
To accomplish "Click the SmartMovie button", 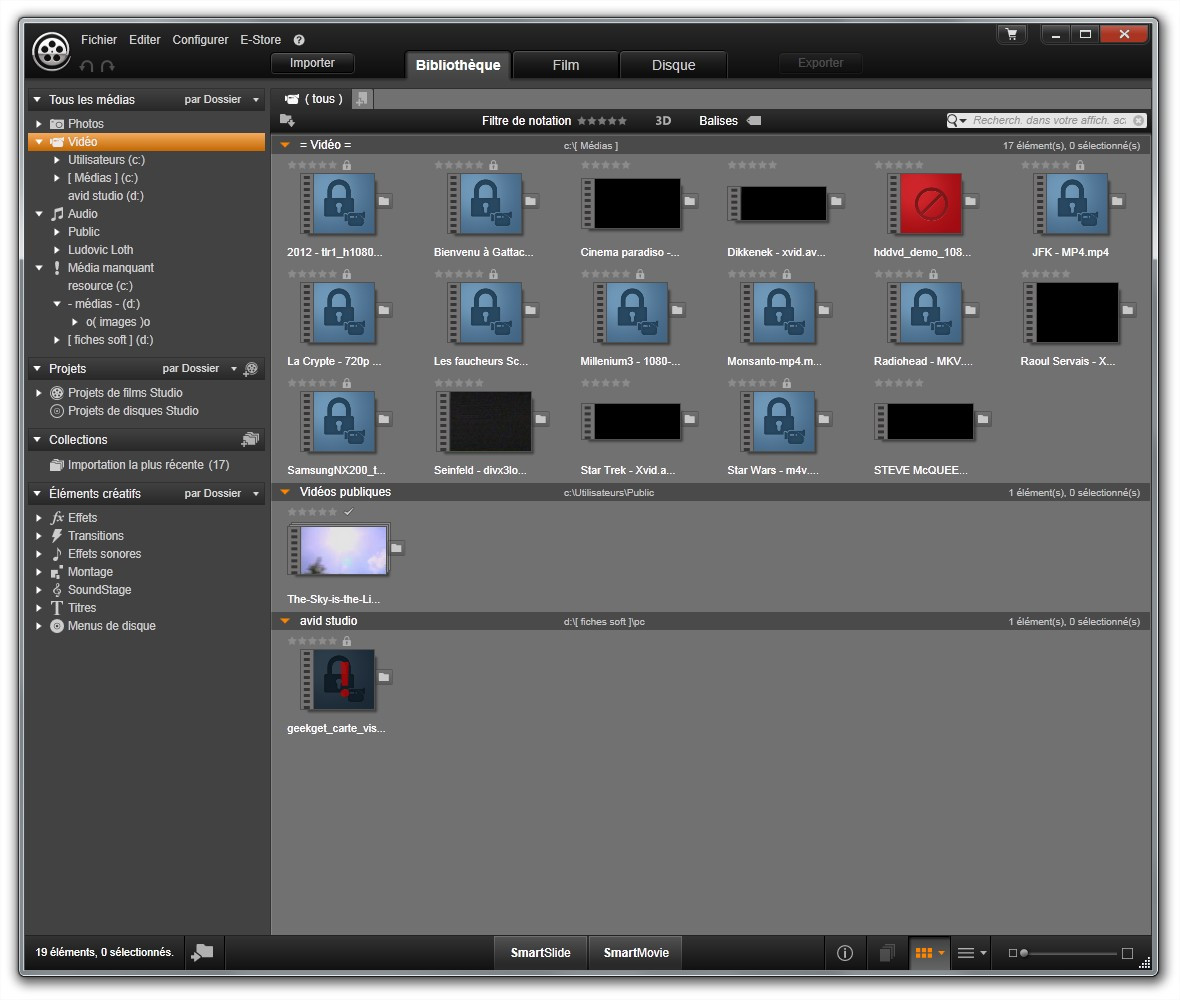I will [x=636, y=953].
